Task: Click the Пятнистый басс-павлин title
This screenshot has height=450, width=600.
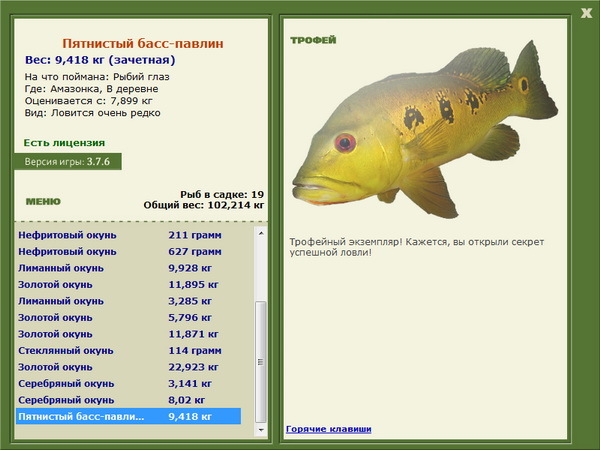Action: tap(143, 44)
